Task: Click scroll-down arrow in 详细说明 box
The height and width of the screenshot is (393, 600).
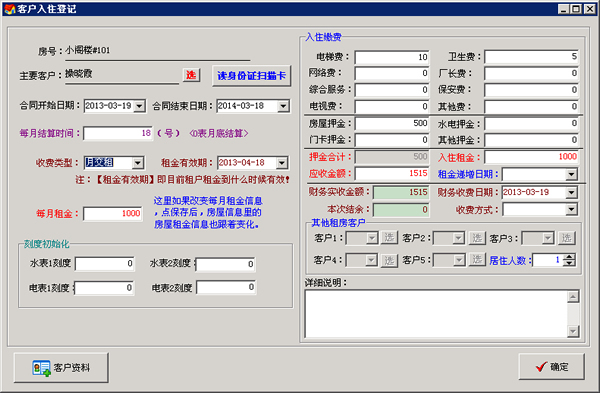Action: point(573,331)
